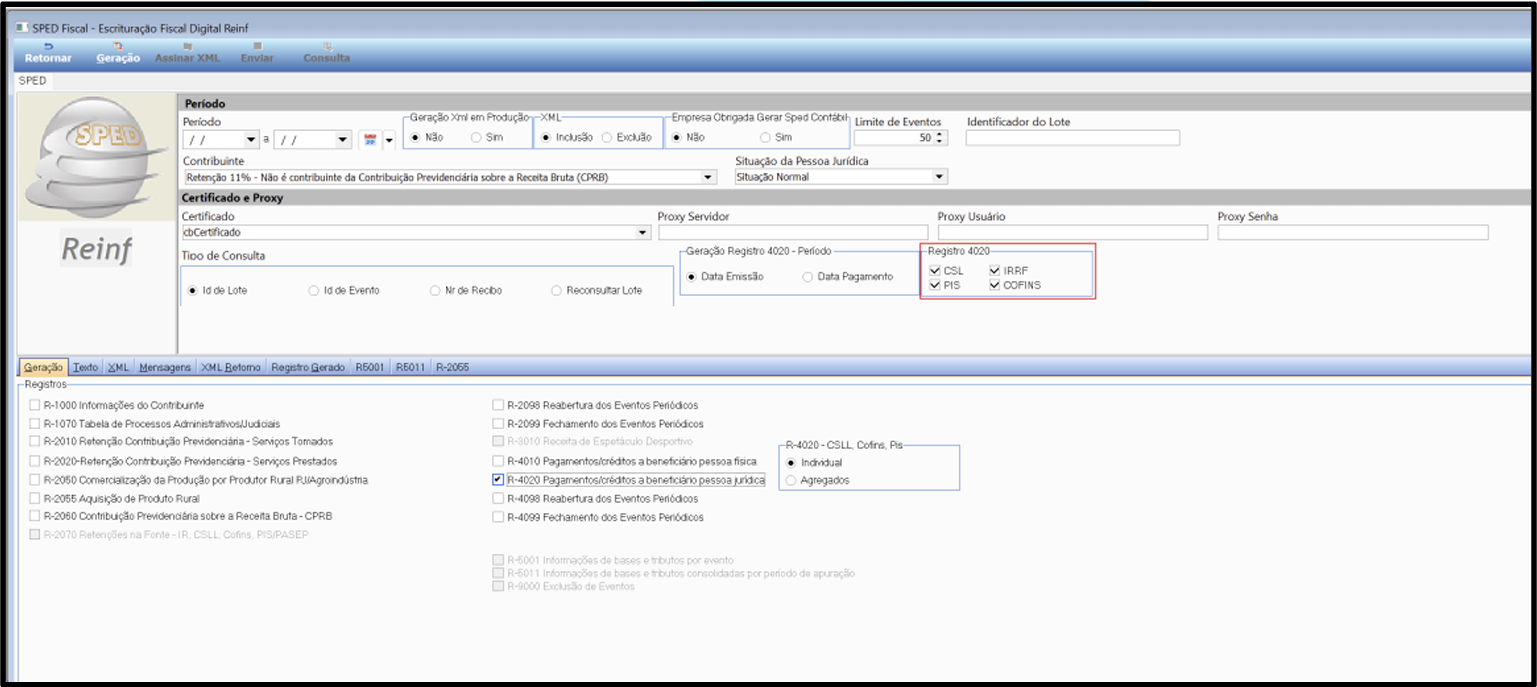Uncheck PIS in Registro 4020
1537x687 pixels.
point(934,285)
